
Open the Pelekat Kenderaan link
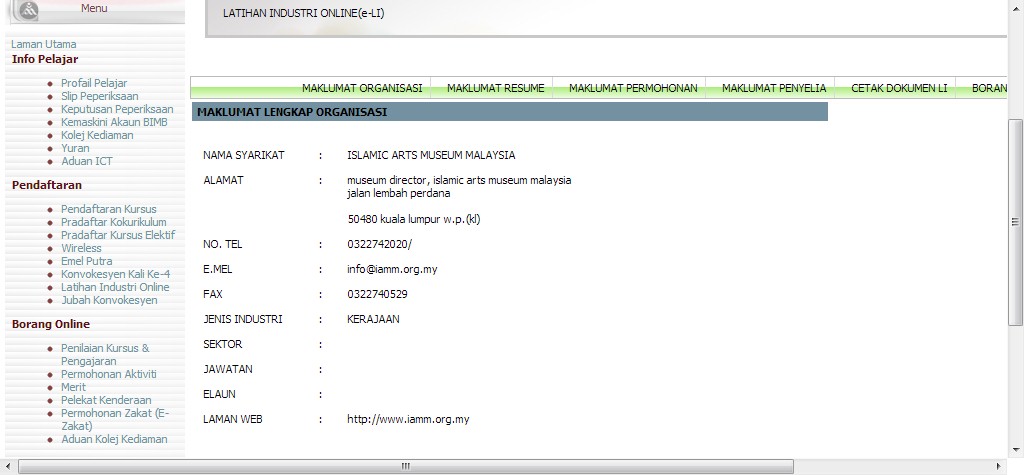point(106,401)
